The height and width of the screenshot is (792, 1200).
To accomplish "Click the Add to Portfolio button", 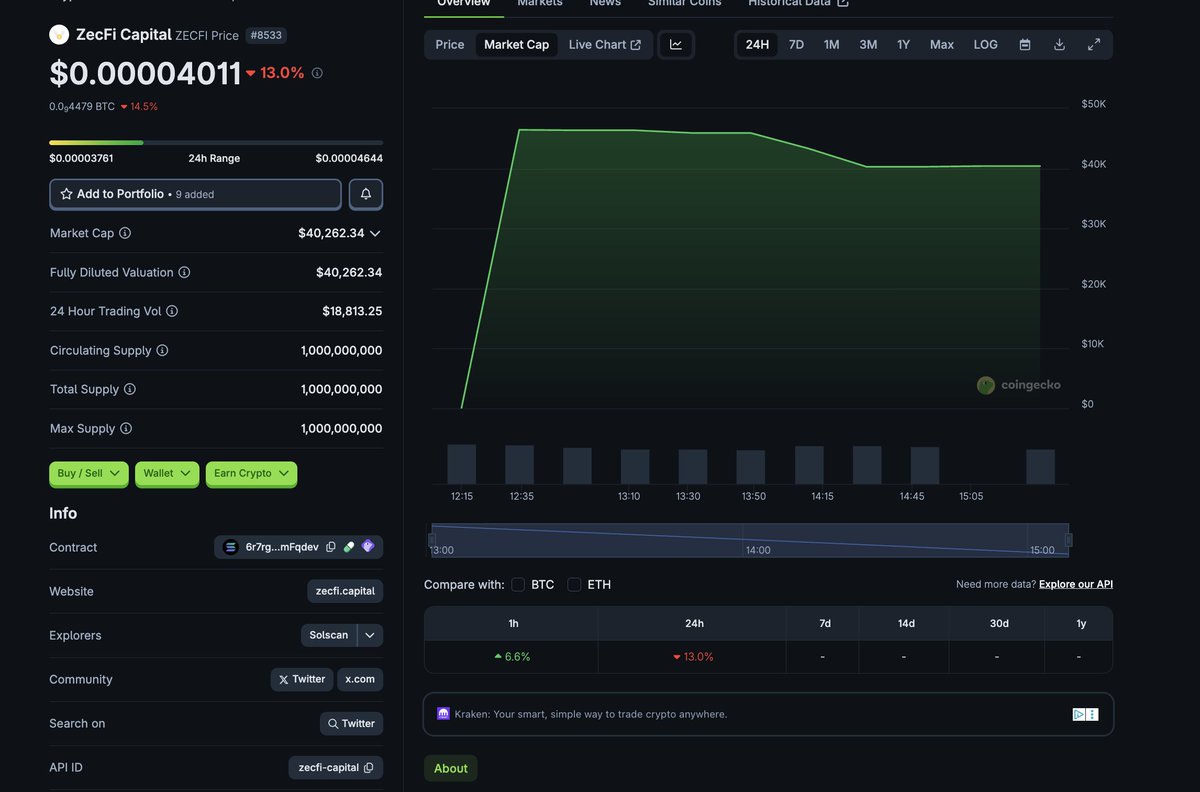I will 194,193.
